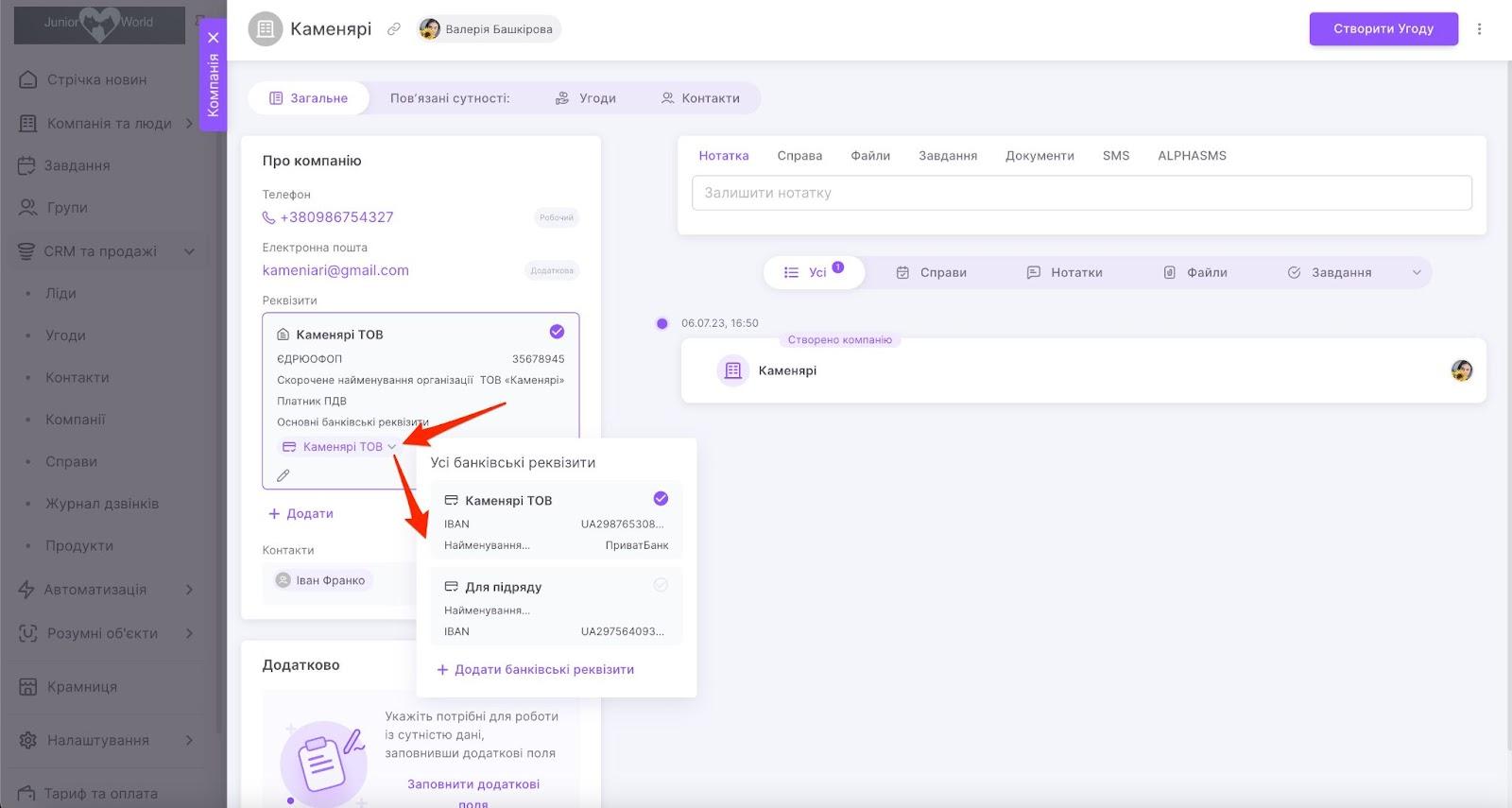Select Каменярі ТОВ bank details checkmark
Image resolution: width=1512 pixels, height=808 pixels.
pos(661,499)
